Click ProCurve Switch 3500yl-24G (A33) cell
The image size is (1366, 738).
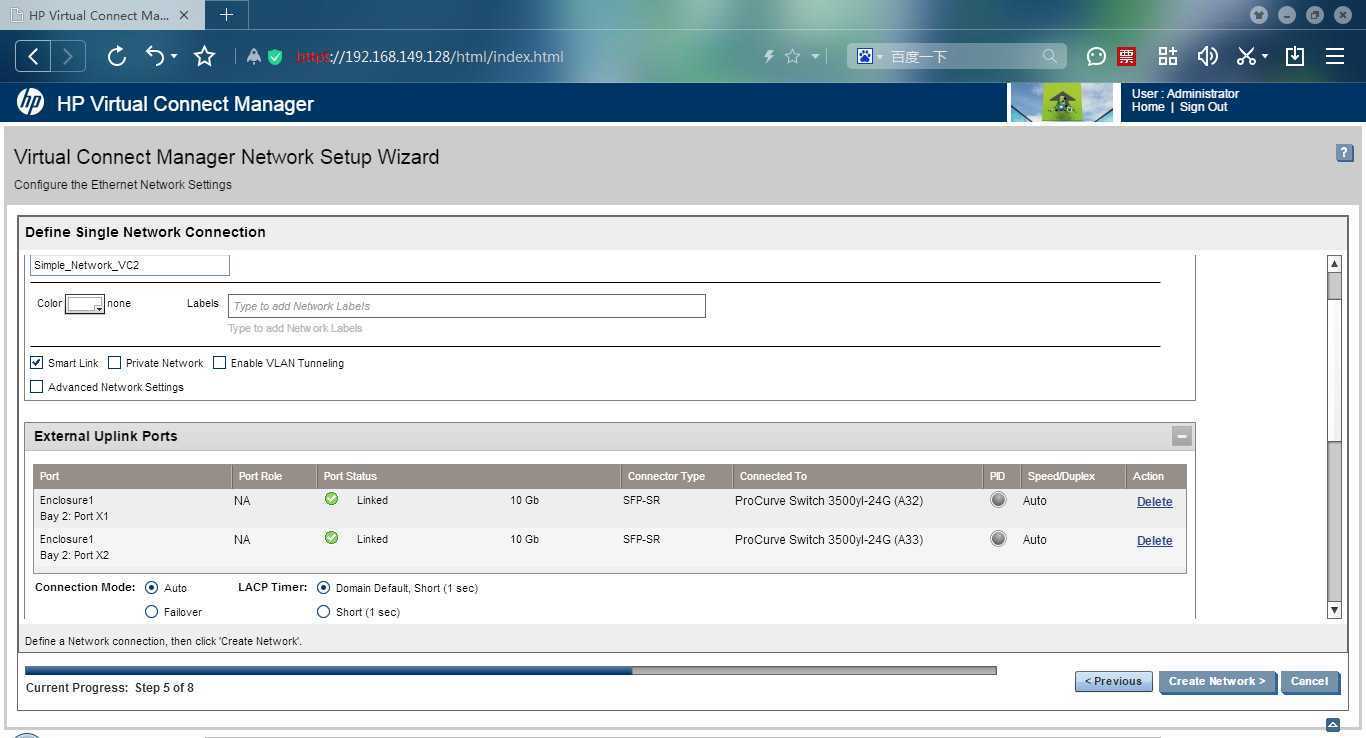click(829, 539)
